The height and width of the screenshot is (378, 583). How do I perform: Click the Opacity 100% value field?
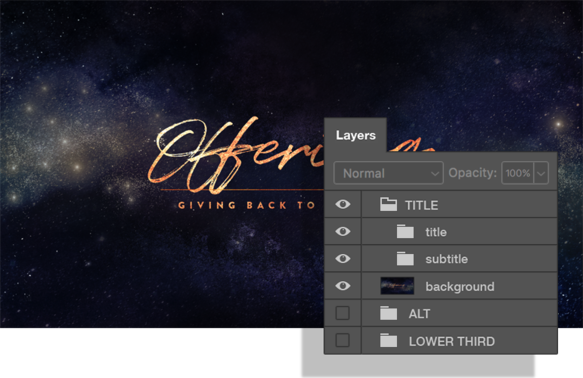[518, 173]
